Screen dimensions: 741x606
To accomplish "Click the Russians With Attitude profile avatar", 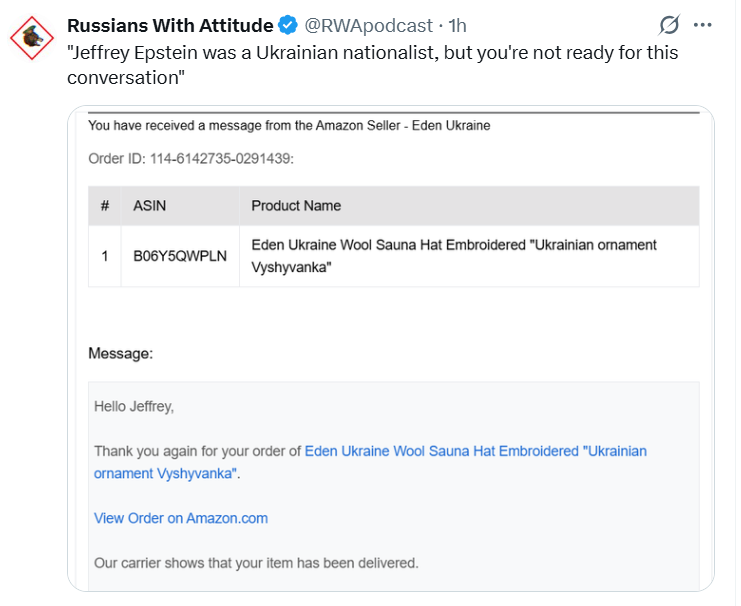I will pos(33,37).
